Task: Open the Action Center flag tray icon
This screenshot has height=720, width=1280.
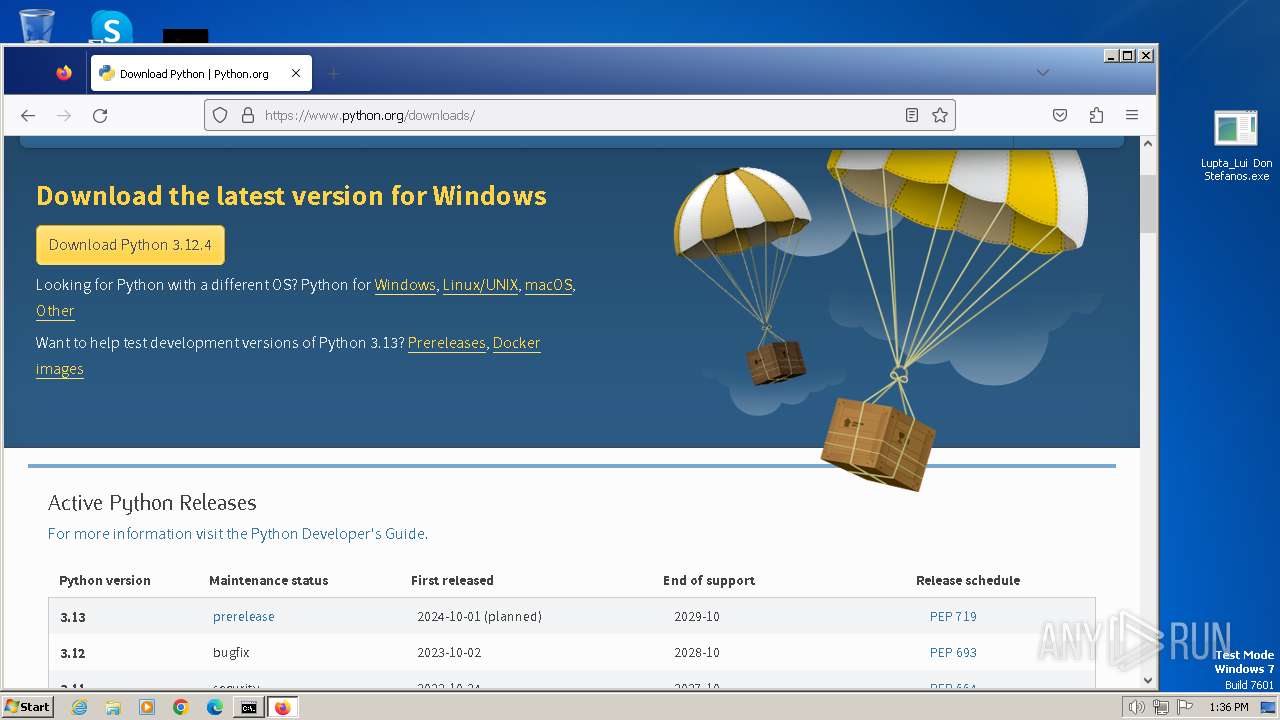Action: 1186,707
